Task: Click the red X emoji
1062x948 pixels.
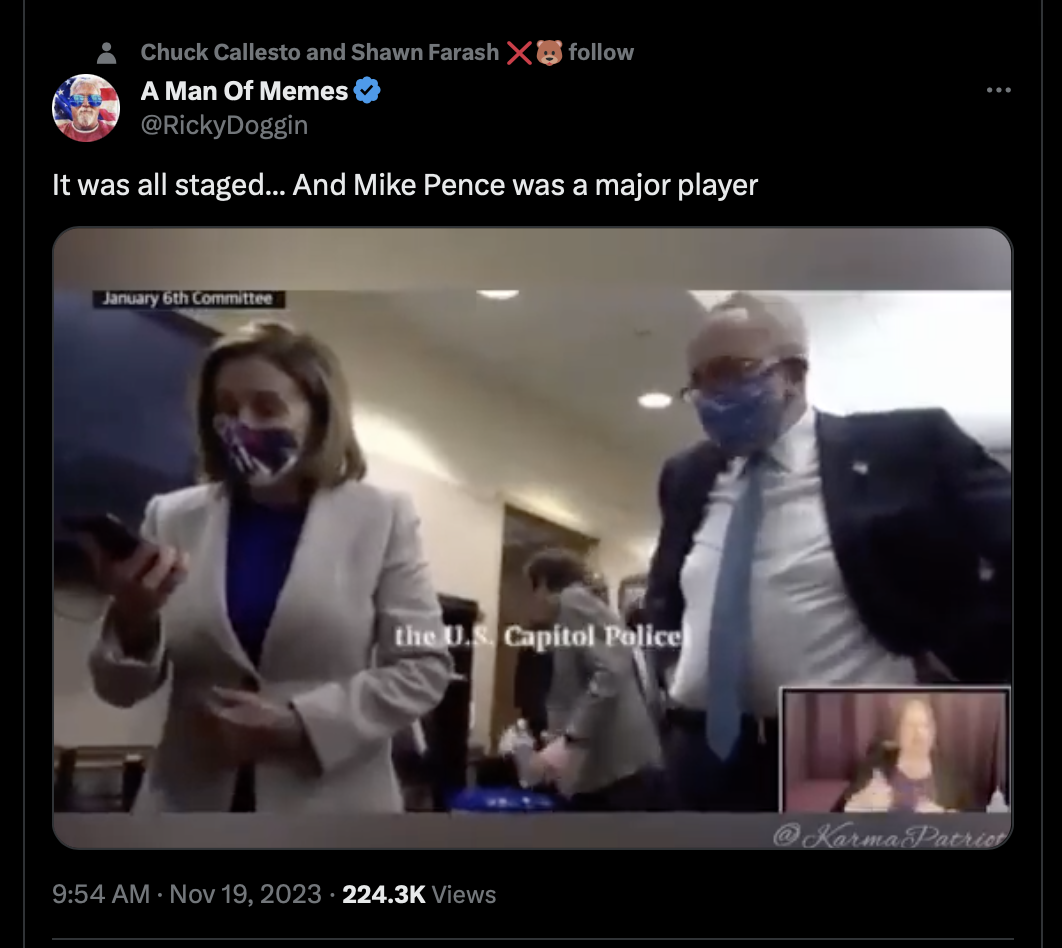Action: [519, 52]
